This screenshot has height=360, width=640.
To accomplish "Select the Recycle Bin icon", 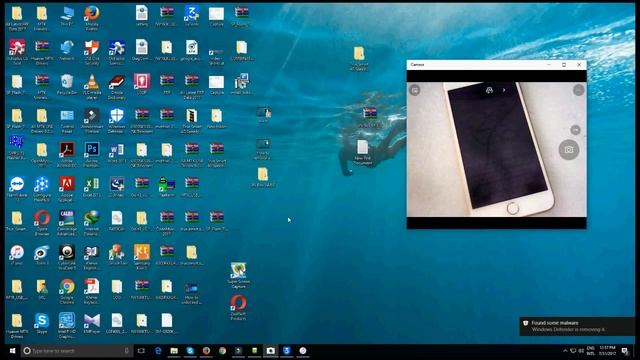I will tap(67, 84).
